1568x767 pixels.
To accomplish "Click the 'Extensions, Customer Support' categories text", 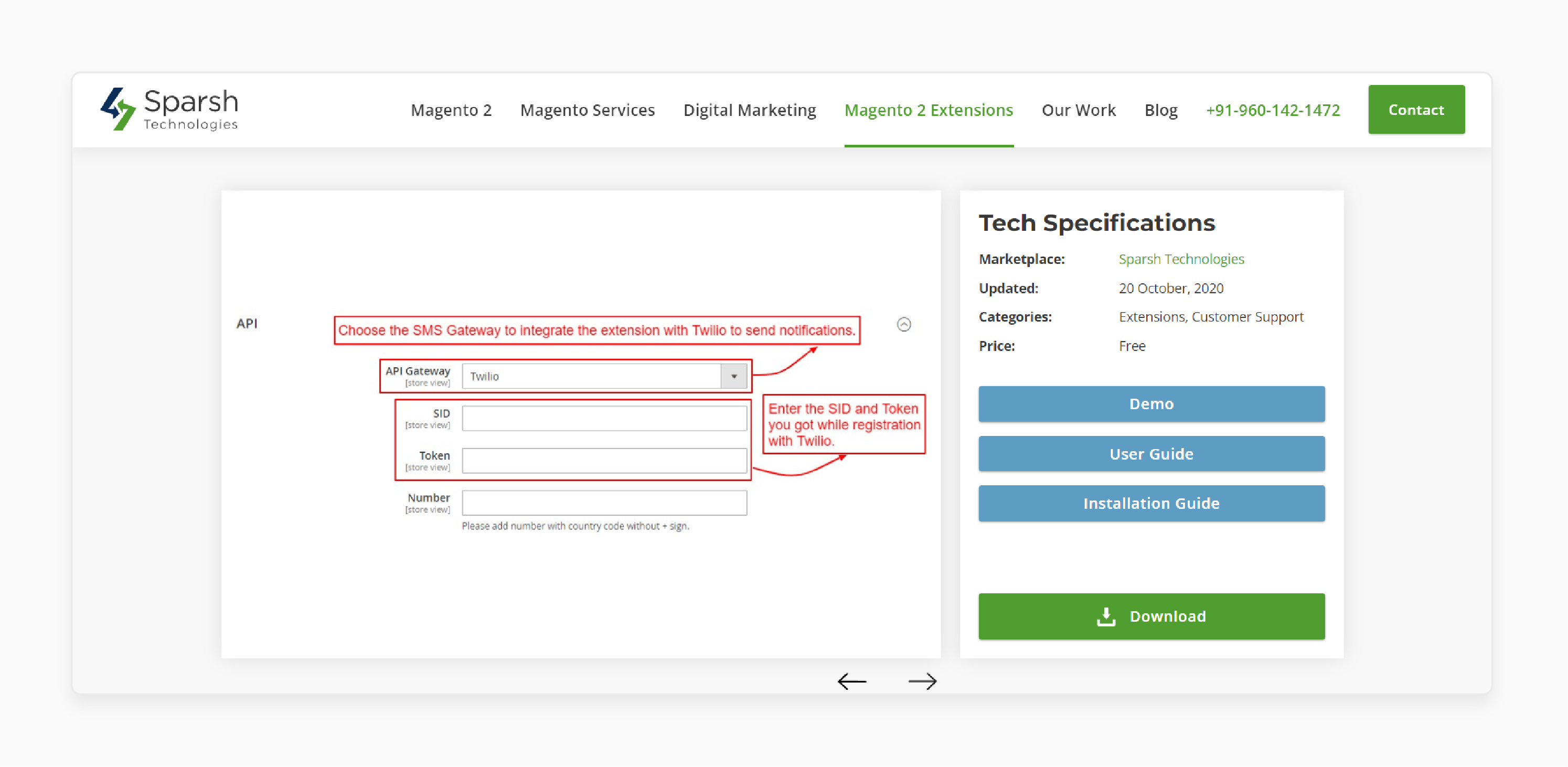I will (x=1211, y=317).
